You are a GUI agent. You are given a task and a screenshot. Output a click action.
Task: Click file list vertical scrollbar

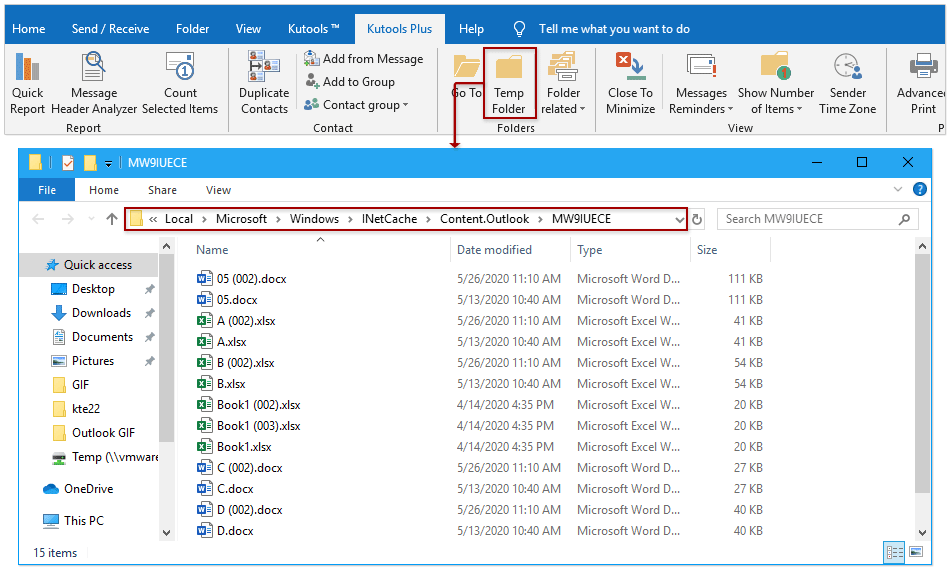click(x=922, y=374)
